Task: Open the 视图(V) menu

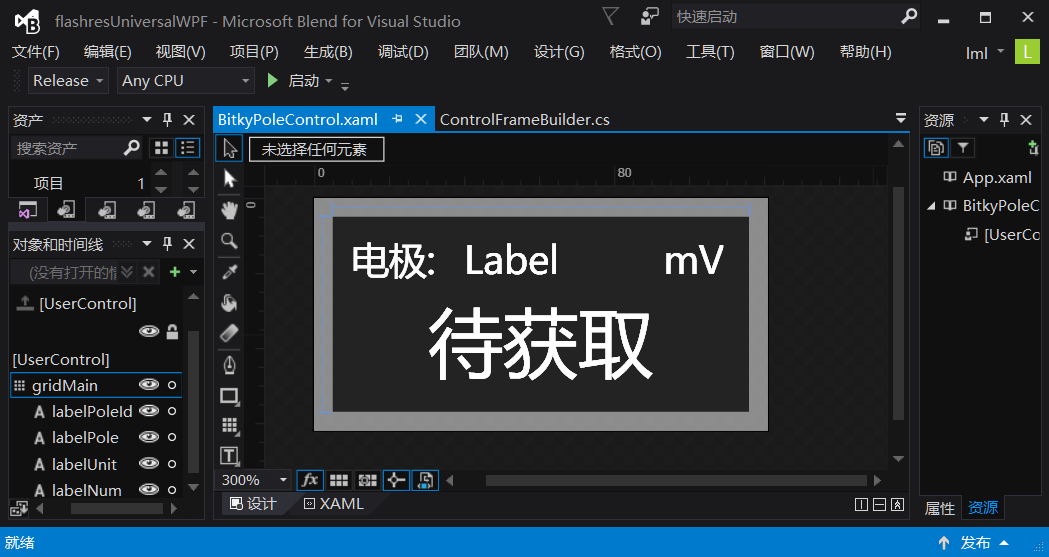Action: (x=181, y=52)
